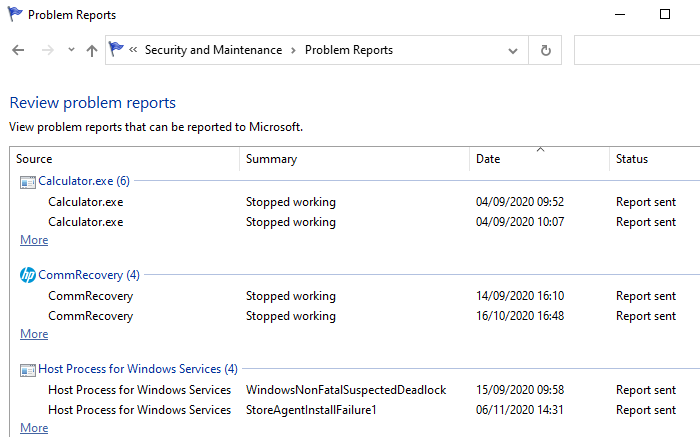Click the Forward navigation arrow
The width and height of the screenshot is (700, 437).
click(x=46, y=50)
